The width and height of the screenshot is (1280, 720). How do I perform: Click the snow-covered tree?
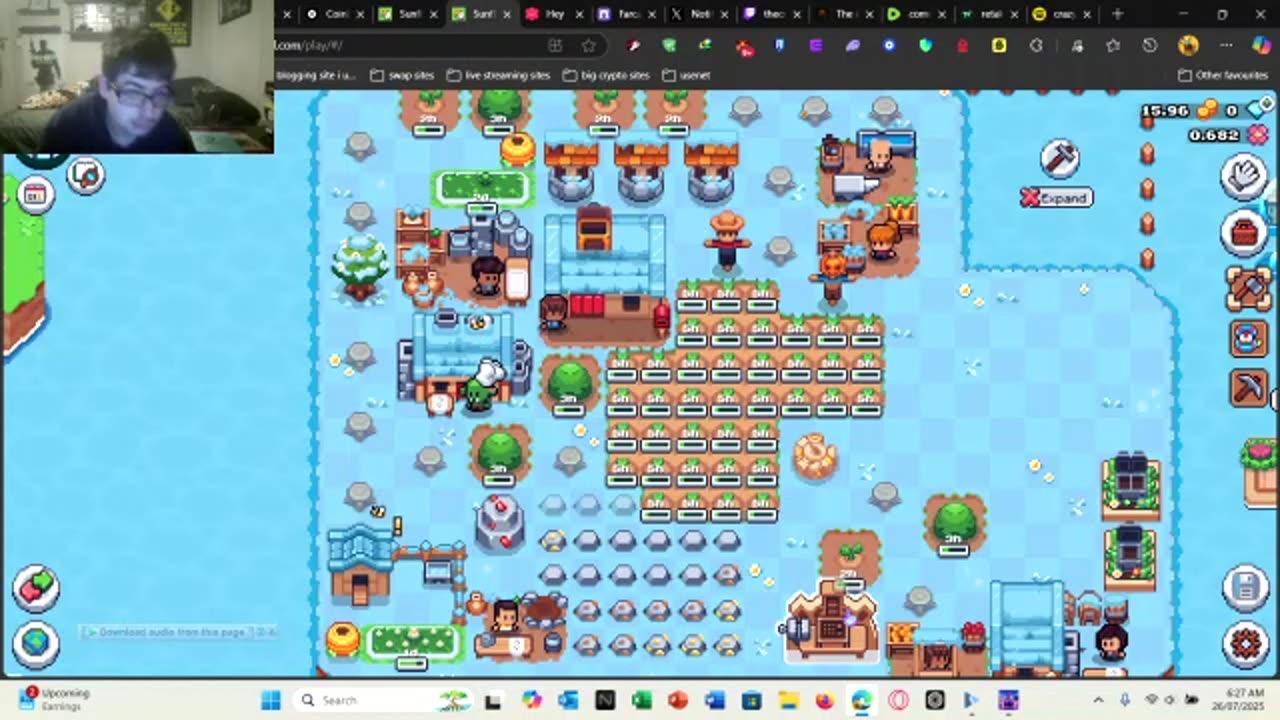pyautogui.click(x=361, y=265)
